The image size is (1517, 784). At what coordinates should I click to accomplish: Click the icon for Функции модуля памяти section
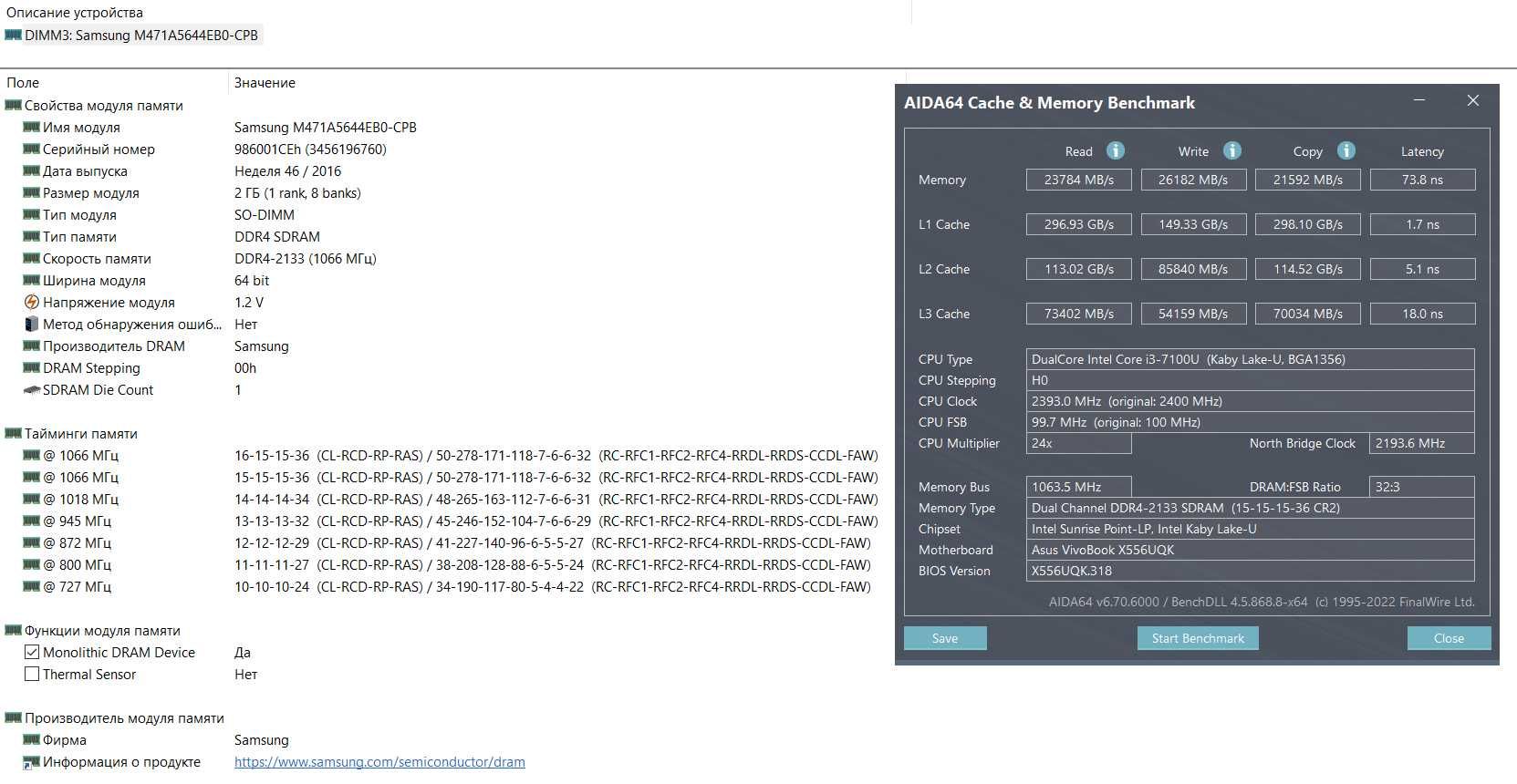coord(13,631)
